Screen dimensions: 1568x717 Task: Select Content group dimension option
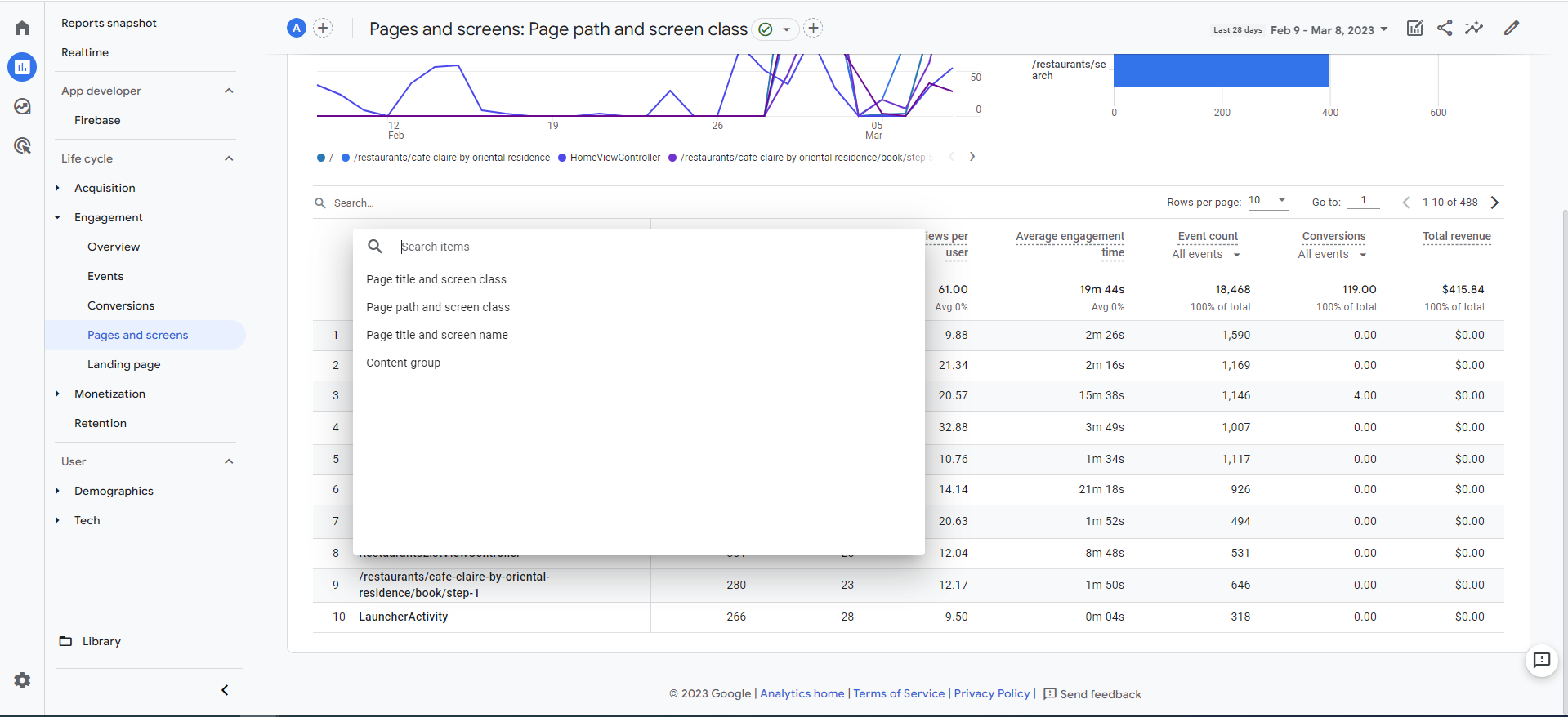(x=403, y=363)
